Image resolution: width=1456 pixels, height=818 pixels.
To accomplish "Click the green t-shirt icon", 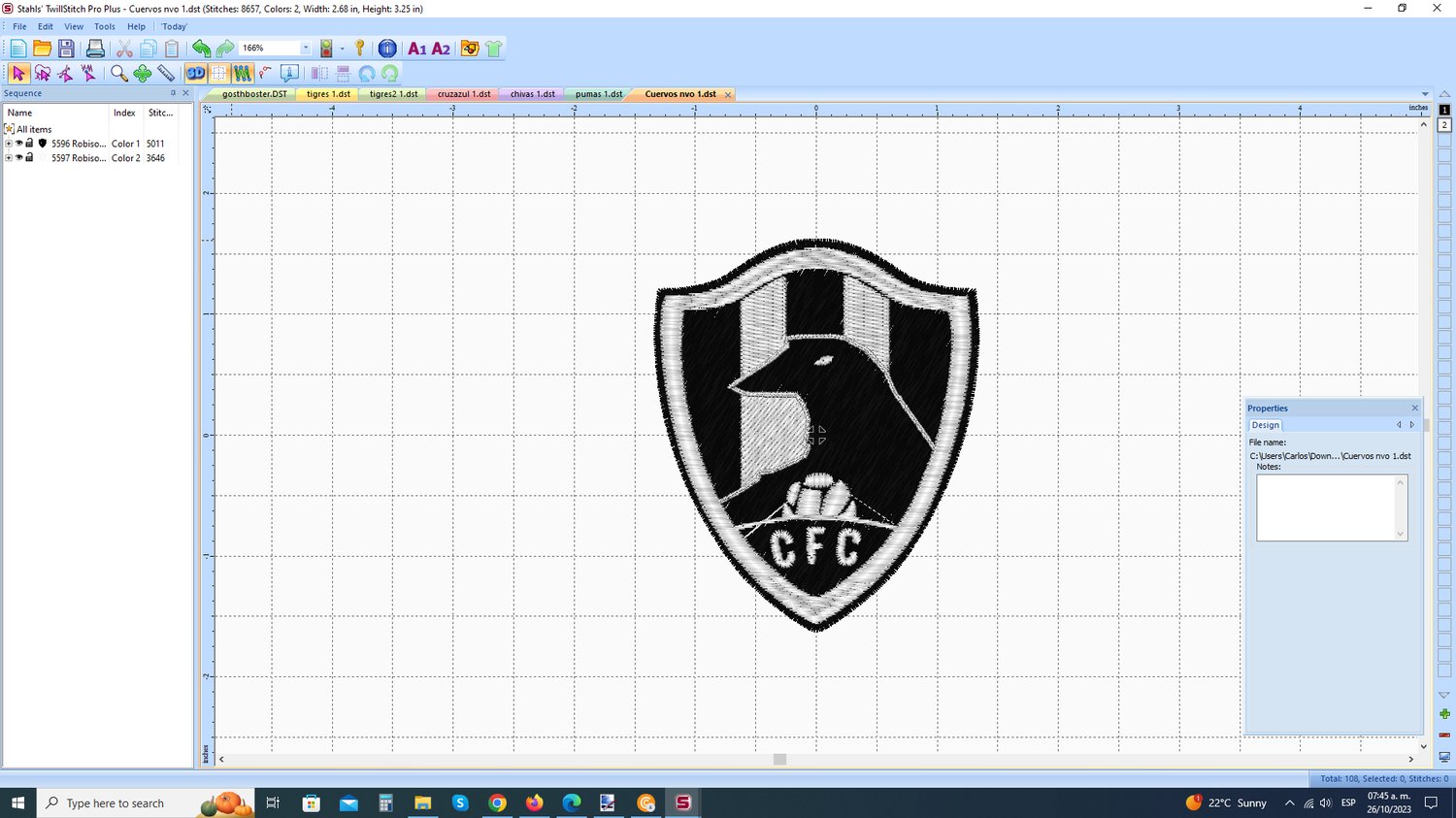I will 493,49.
